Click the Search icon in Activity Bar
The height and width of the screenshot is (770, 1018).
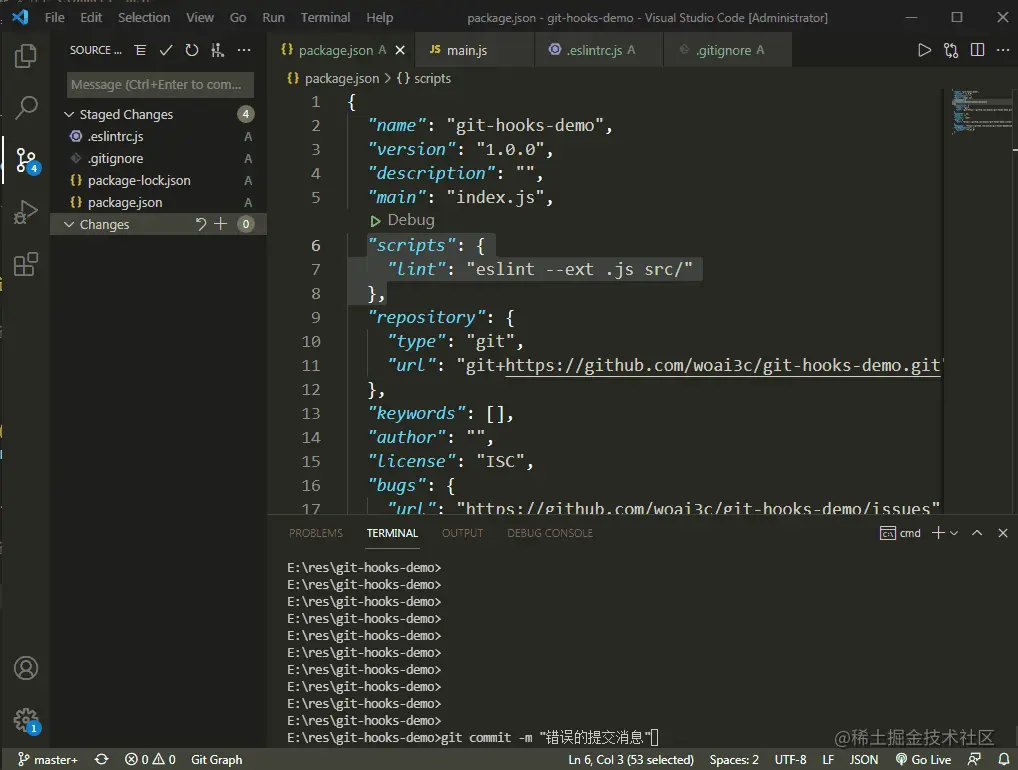pos(25,107)
